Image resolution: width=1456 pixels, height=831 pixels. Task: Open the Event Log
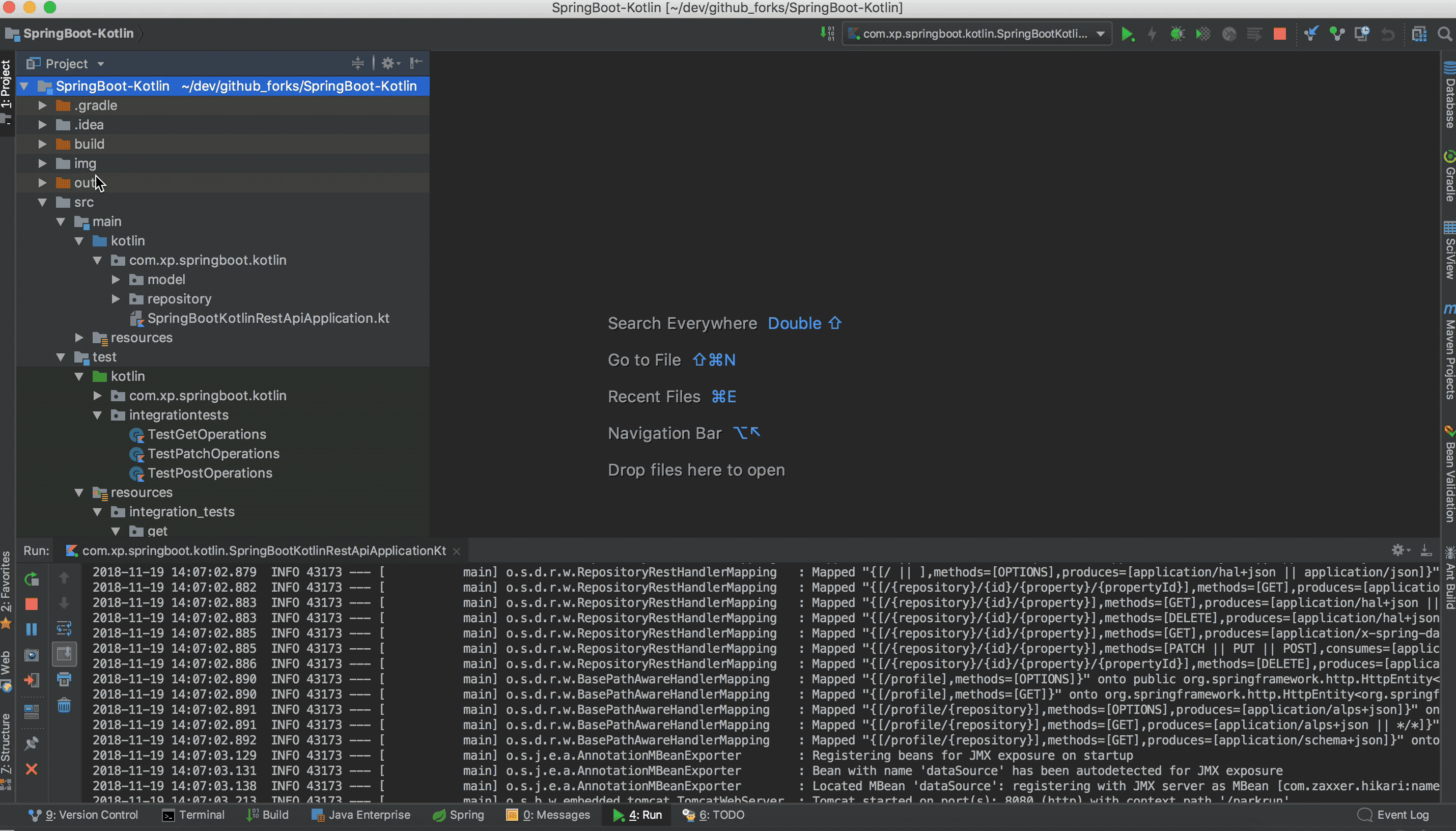[1393, 814]
